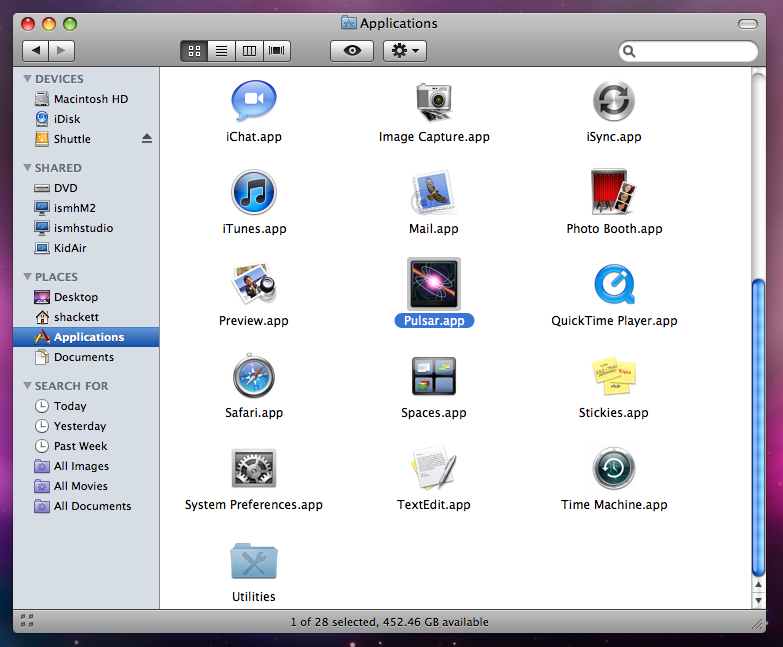Image resolution: width=783 pixels, height=647 pixels.
Task: Connect to ismhM2 shared computer
Action: click(86, 208)
